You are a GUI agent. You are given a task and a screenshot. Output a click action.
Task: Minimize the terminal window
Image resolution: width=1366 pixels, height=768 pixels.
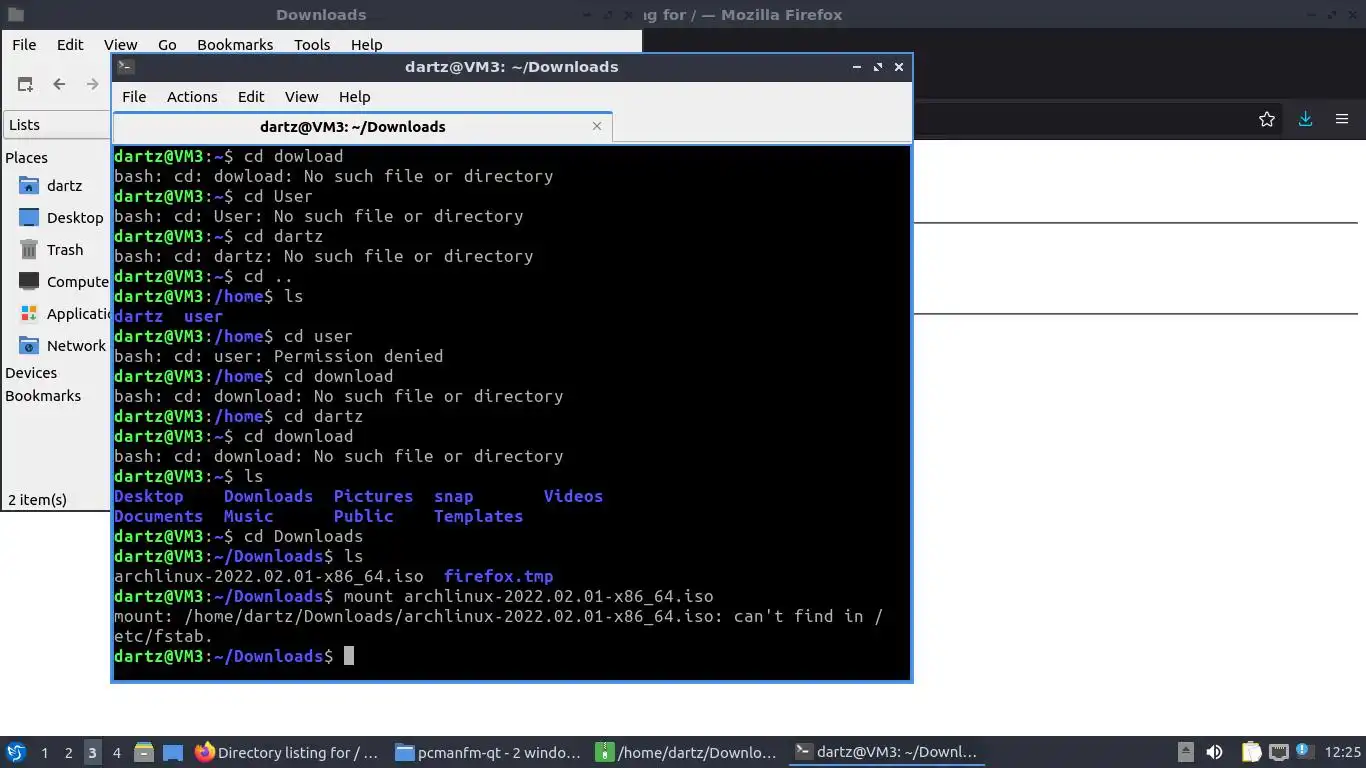[x=856, y=67]
